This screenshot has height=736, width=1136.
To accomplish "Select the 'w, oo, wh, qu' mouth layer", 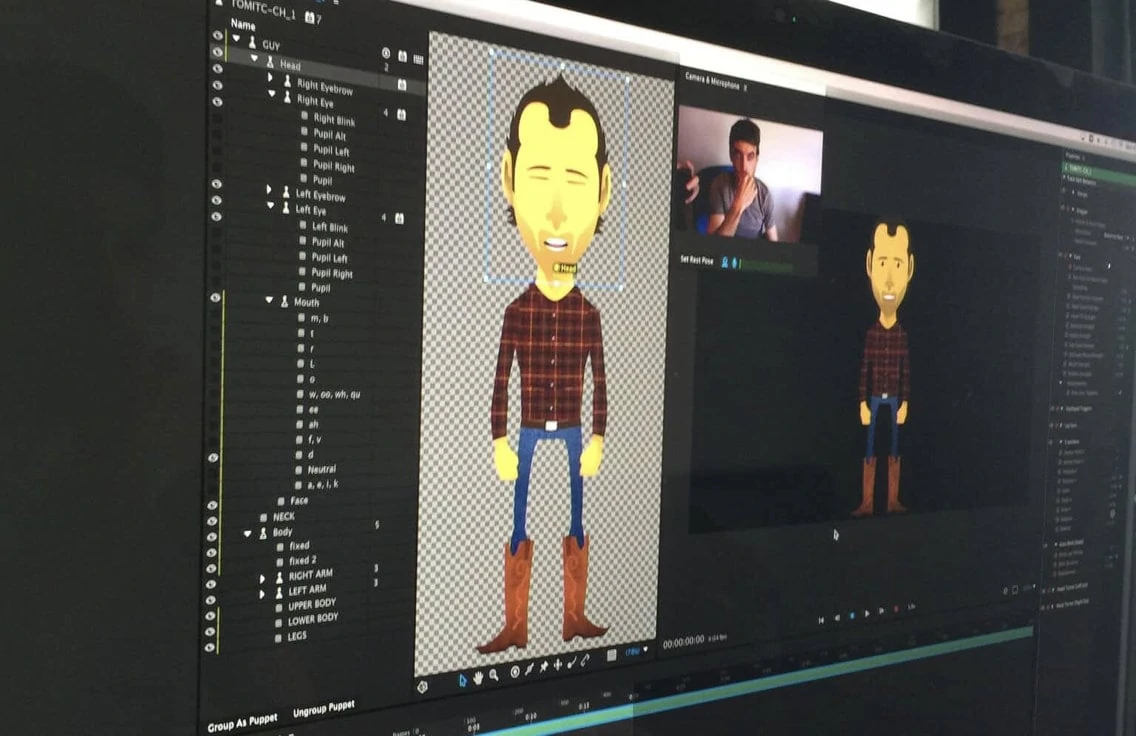I will click(334, 395).
